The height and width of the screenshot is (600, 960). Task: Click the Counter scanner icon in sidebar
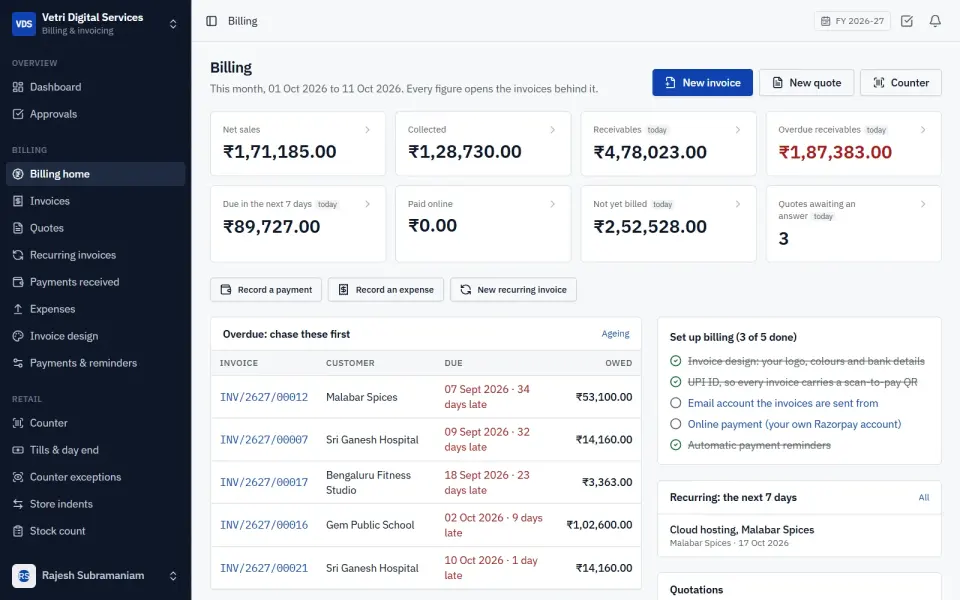18,422
